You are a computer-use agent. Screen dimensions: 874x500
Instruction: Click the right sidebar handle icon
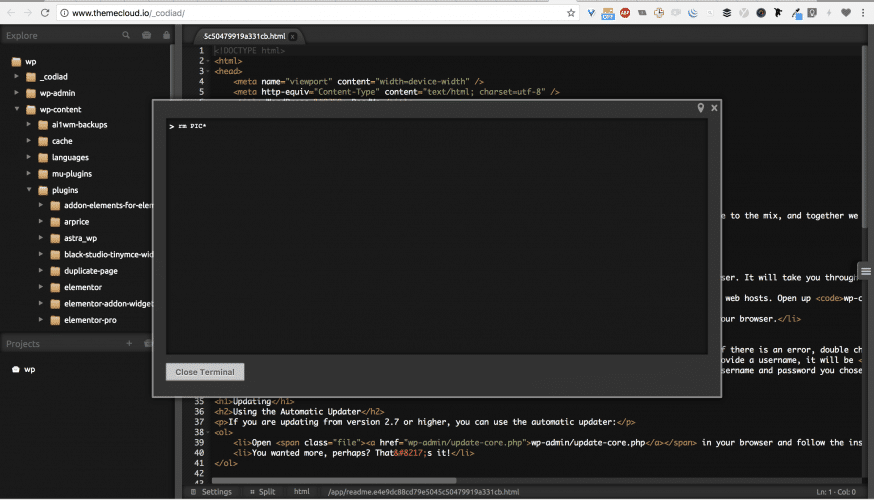pos(865,270)
